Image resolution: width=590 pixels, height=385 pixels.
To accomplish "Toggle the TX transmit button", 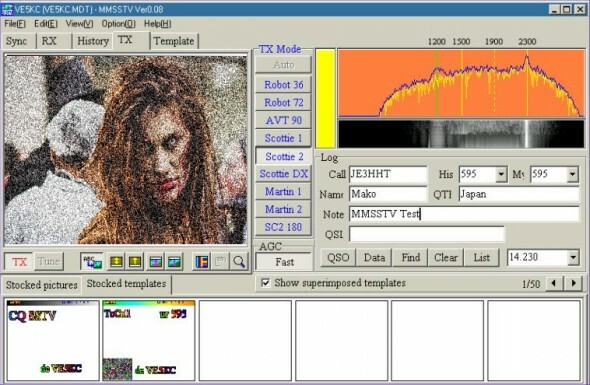I will pos(19,261).
